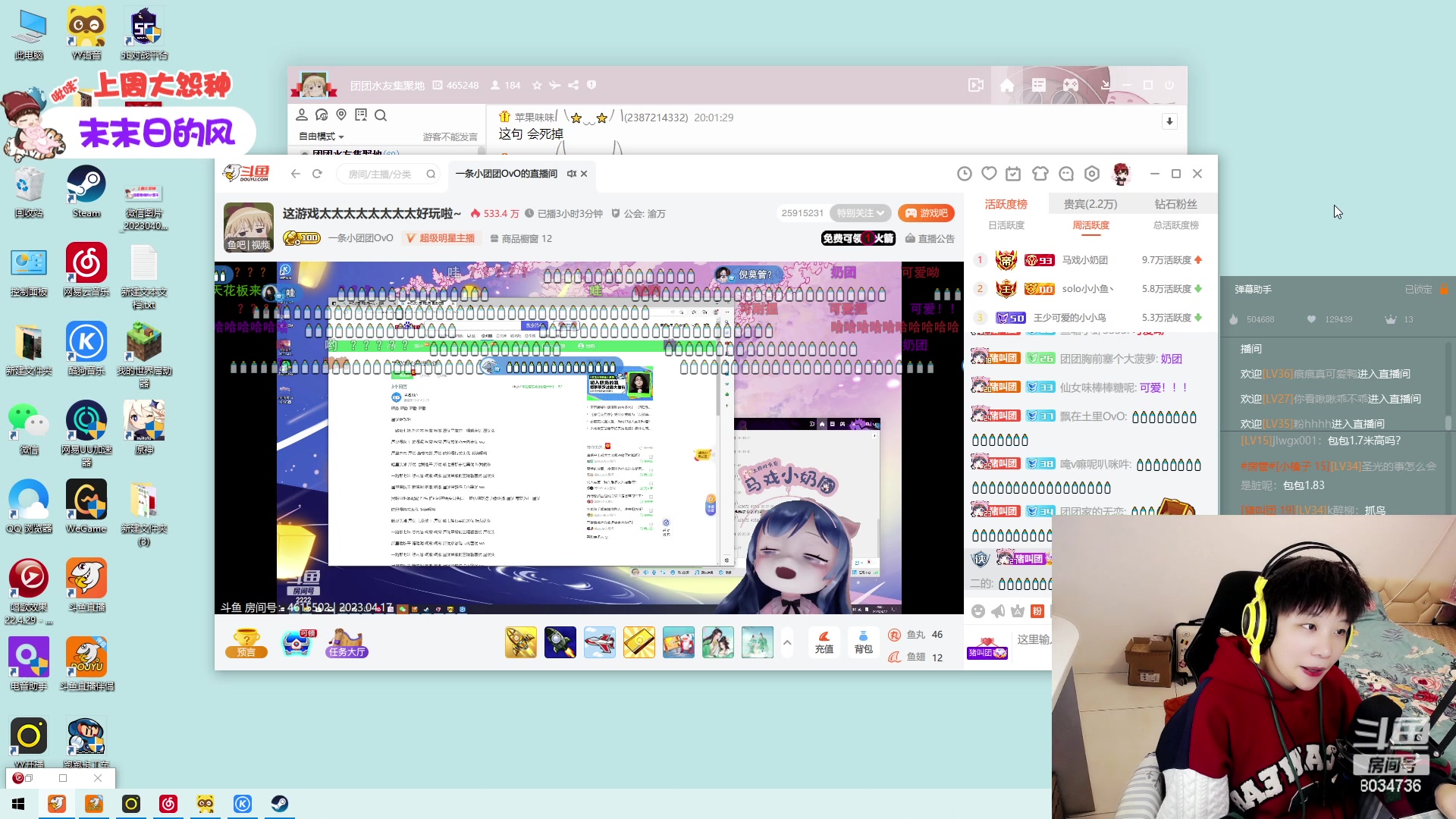Click the streamer avatar thumbnail 鱼吧|视频
This screenshot has width=1456, height=819.
(x=249, y=227)
